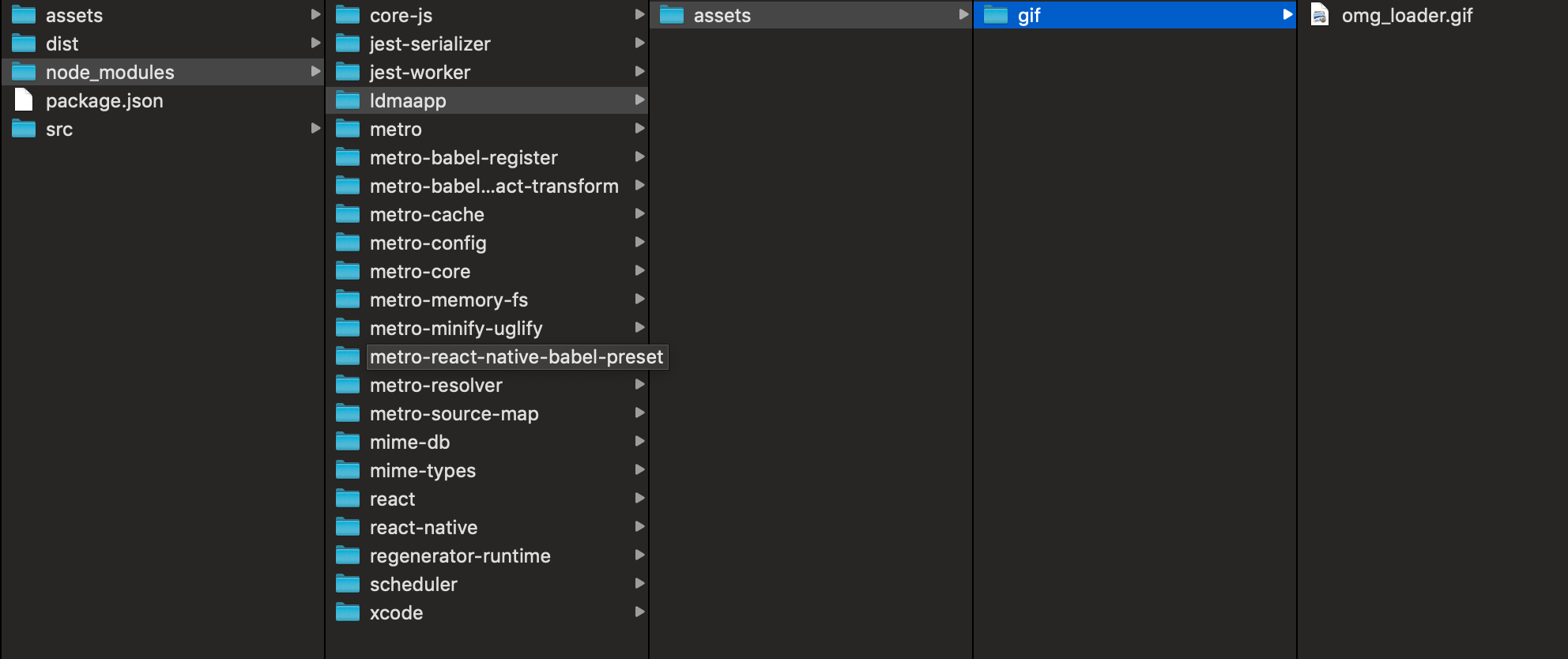1568x659 pixels.
Task: Click the omg_loader.gif file icon
Action: (1320, 15)
